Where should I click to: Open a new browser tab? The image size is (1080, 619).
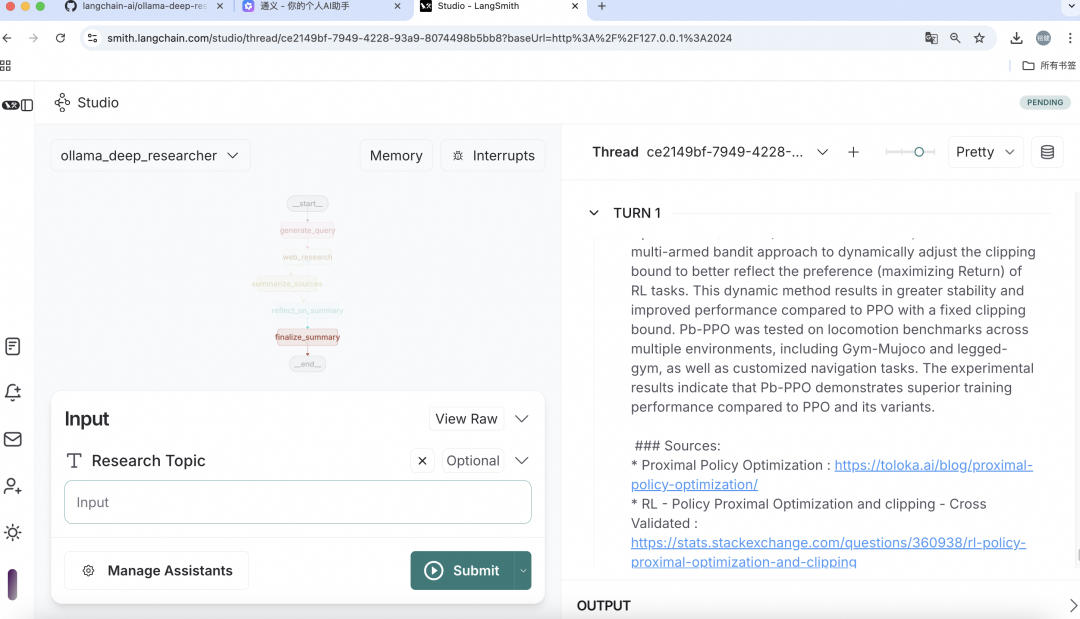[x=602, y=6]
